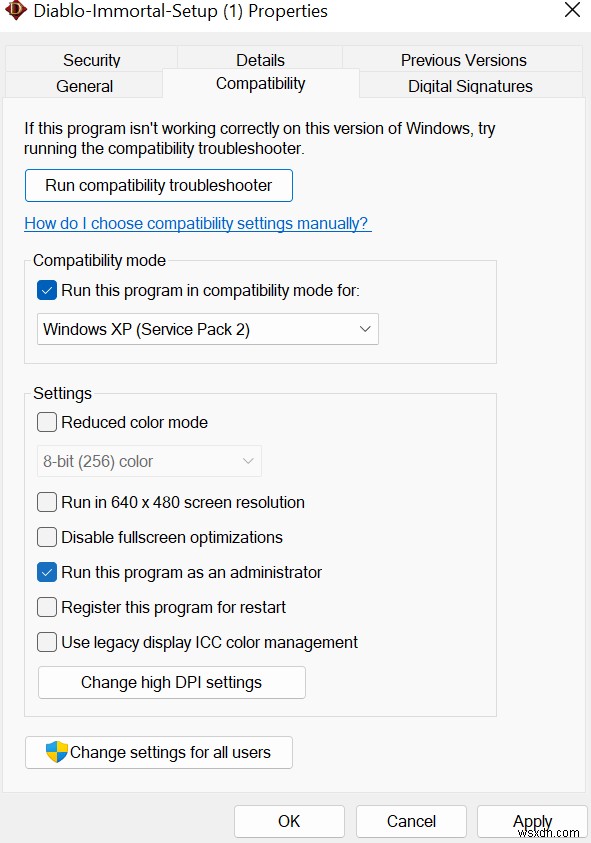
Task: Uncheck Run this program in compatibility mode
Action: (x=46, y=289)
